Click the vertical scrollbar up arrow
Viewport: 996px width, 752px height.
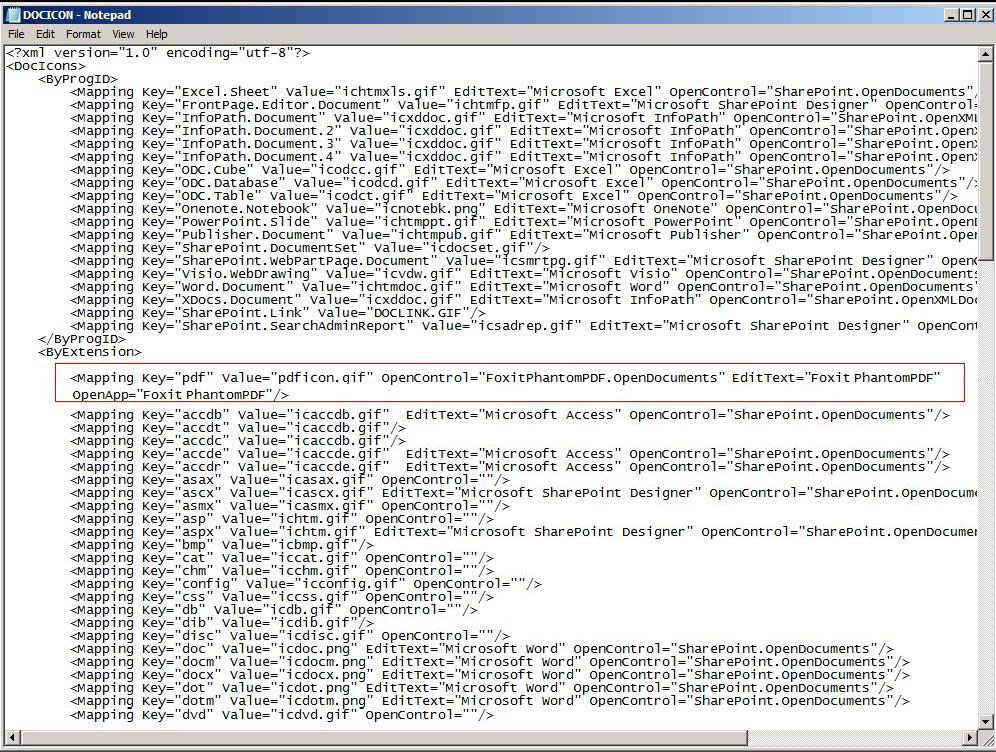coord(986,53)
